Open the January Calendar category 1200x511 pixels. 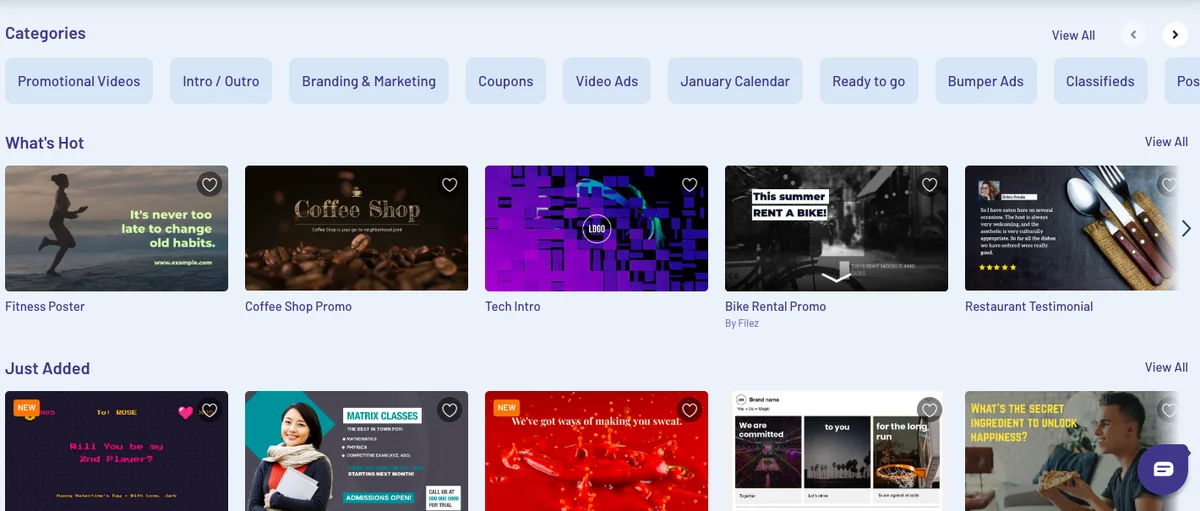735,81
